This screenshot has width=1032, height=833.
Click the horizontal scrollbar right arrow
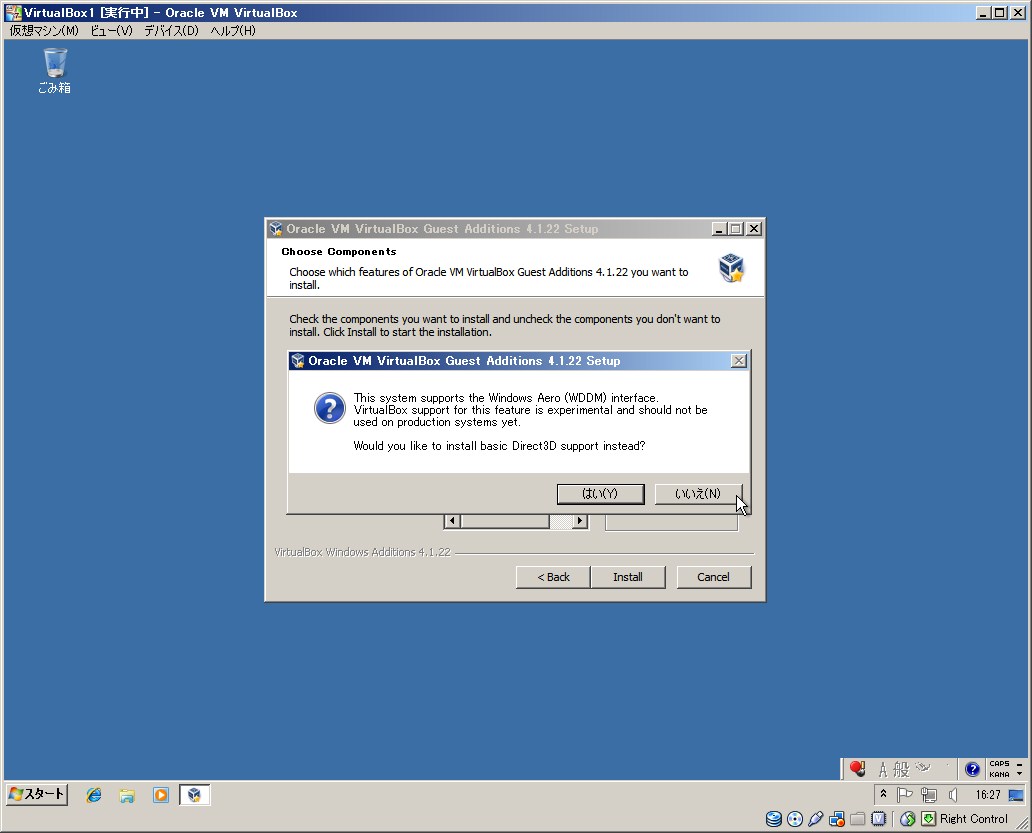[x=580, y=521]
